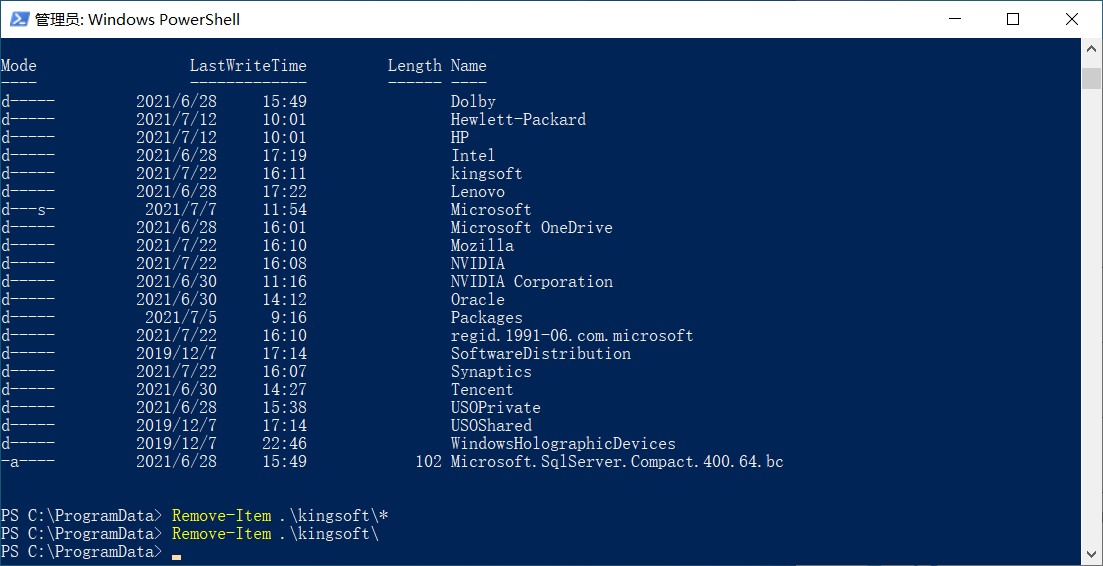Click the Intel directory name
Viewport: 1103px width, 566px height.
pyautogui.click(x=473, y=155)
